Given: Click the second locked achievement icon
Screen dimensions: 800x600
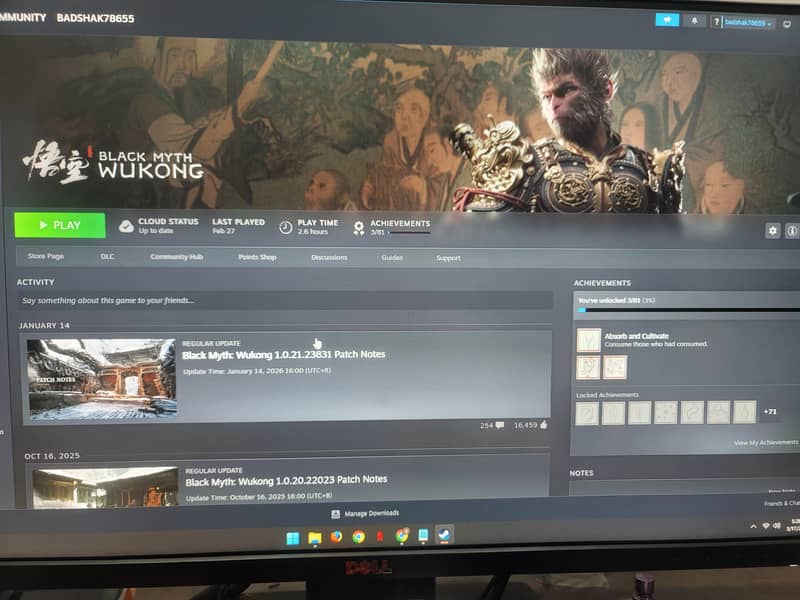Looking at the screenshot, I should pyautogui.click(x=613, y=413).
